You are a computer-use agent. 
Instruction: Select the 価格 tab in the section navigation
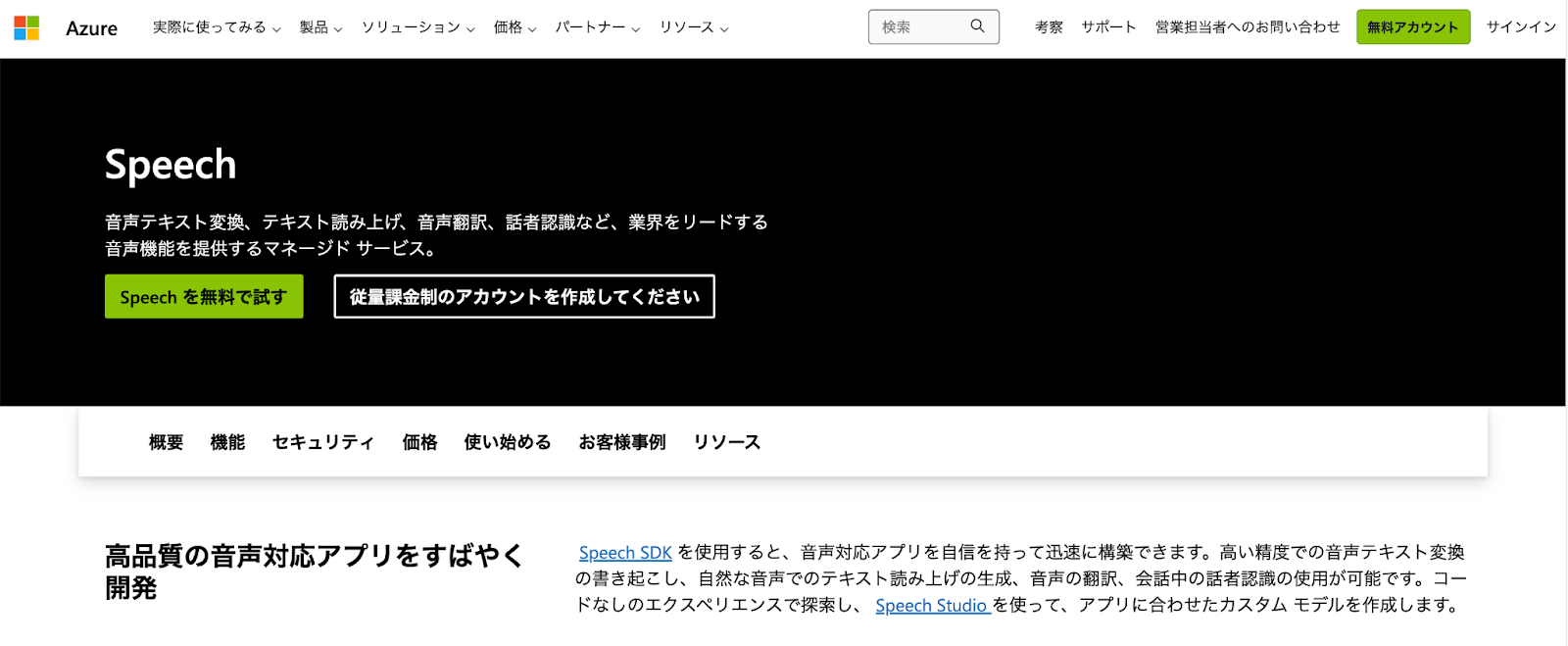click(419, 442)
